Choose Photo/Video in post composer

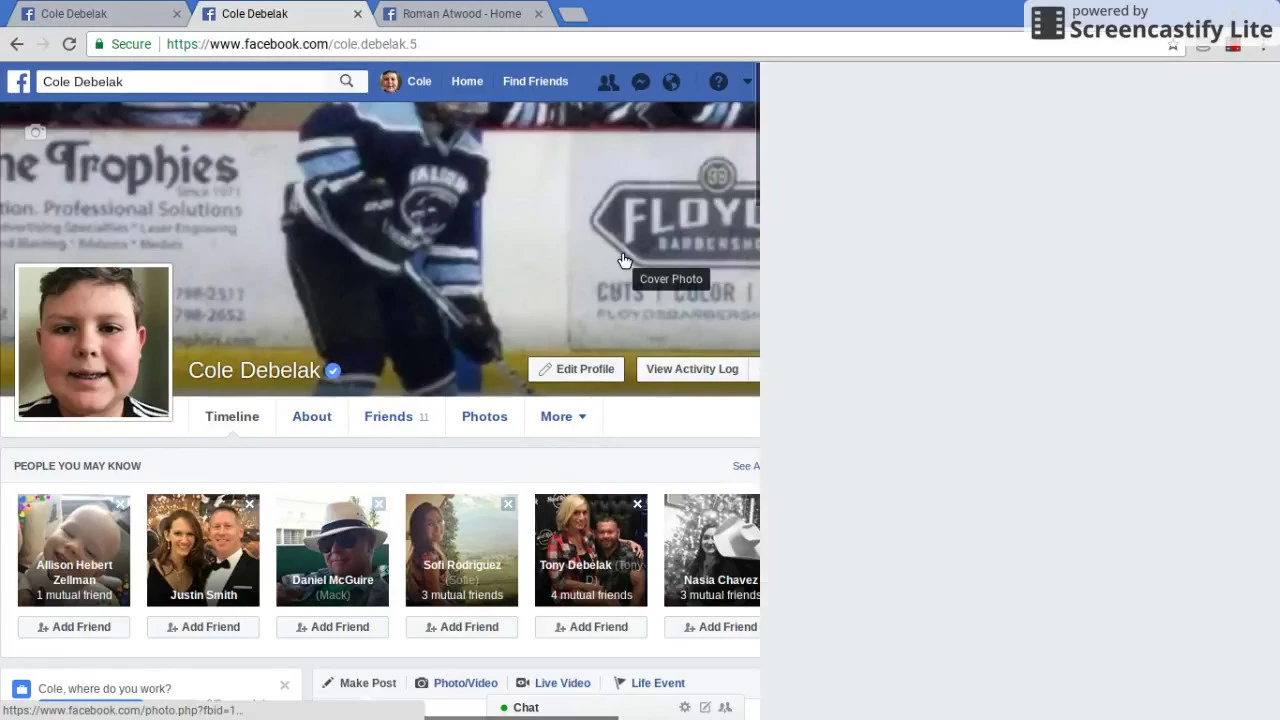[x=456, y=683]
